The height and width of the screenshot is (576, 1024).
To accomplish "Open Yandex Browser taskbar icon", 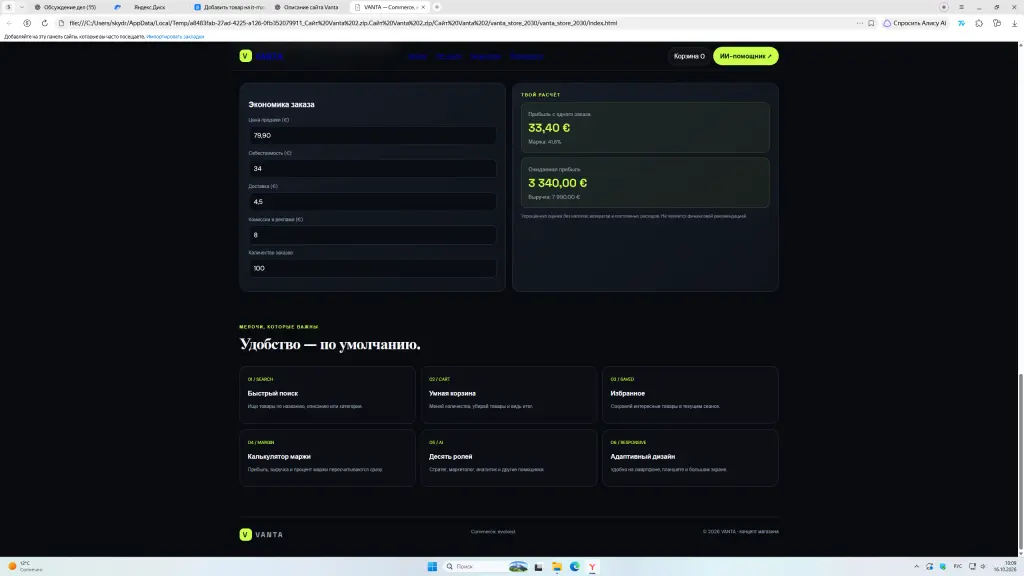I will tap(592, 566).
